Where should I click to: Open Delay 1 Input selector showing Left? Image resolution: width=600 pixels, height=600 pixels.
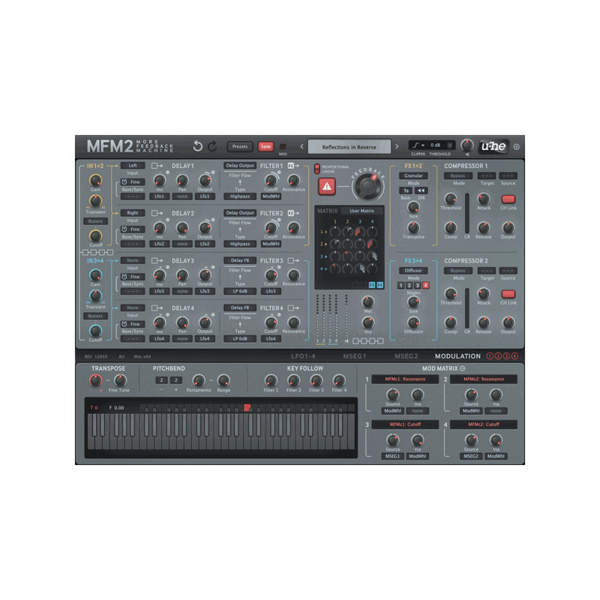coord(133,165)
